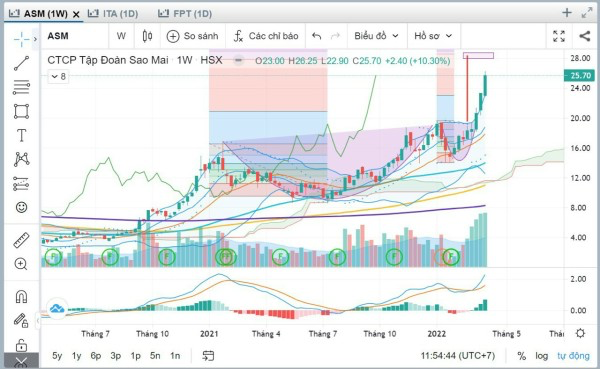Set the 1n time range

click(175, 356)
